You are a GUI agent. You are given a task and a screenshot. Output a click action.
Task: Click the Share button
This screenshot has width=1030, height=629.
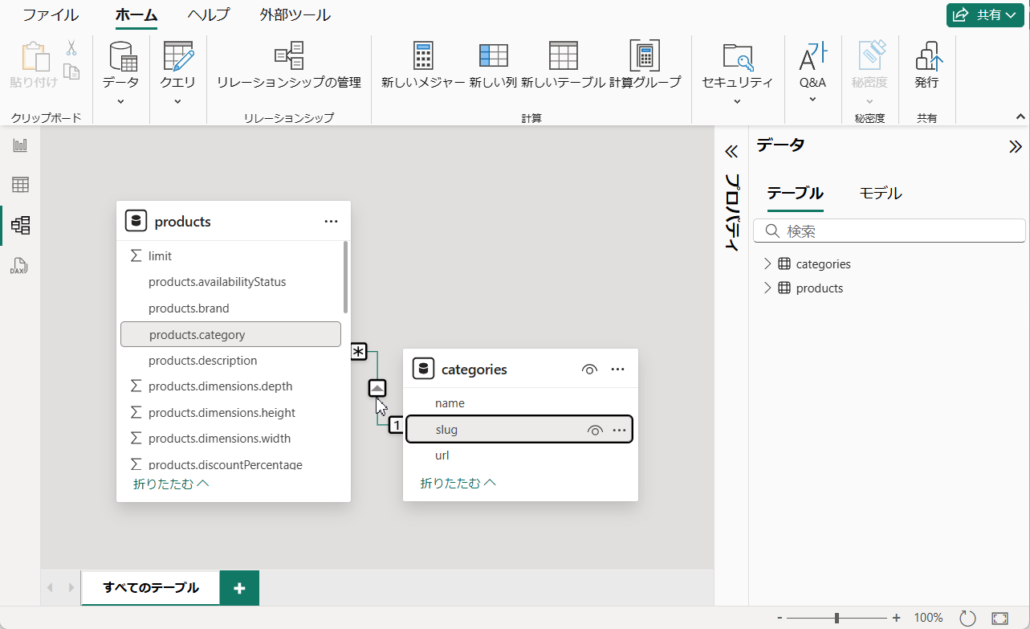click(985, 15)
